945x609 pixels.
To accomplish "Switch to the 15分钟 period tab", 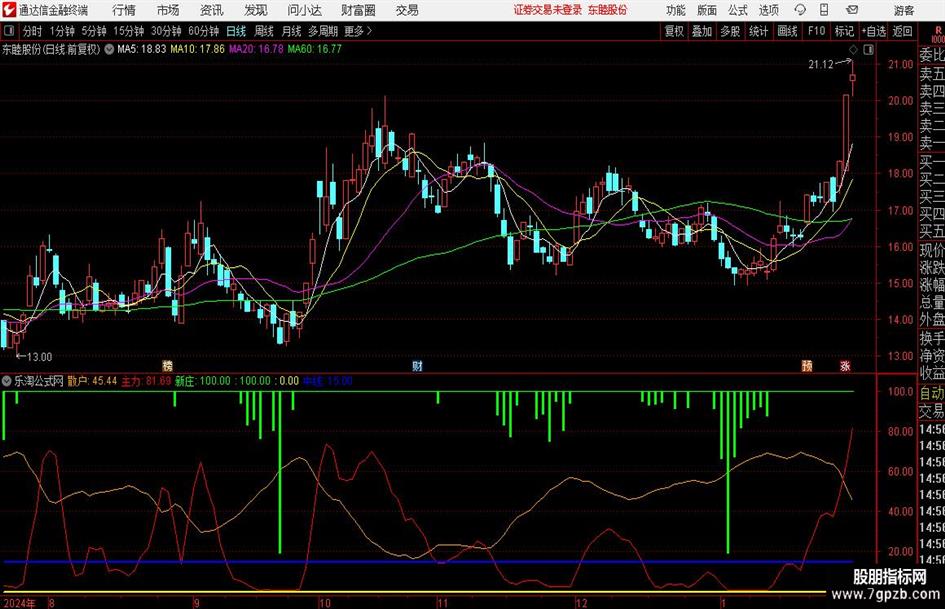I will click(129, 31).
